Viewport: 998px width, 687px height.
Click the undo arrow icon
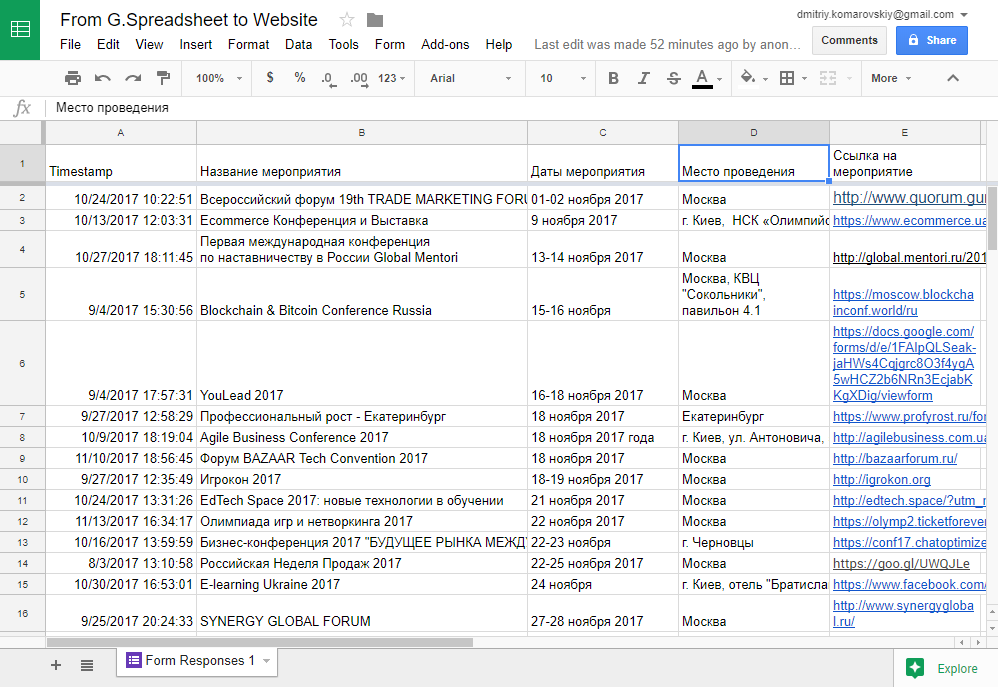pyautogui.click(x=103, y=78)
